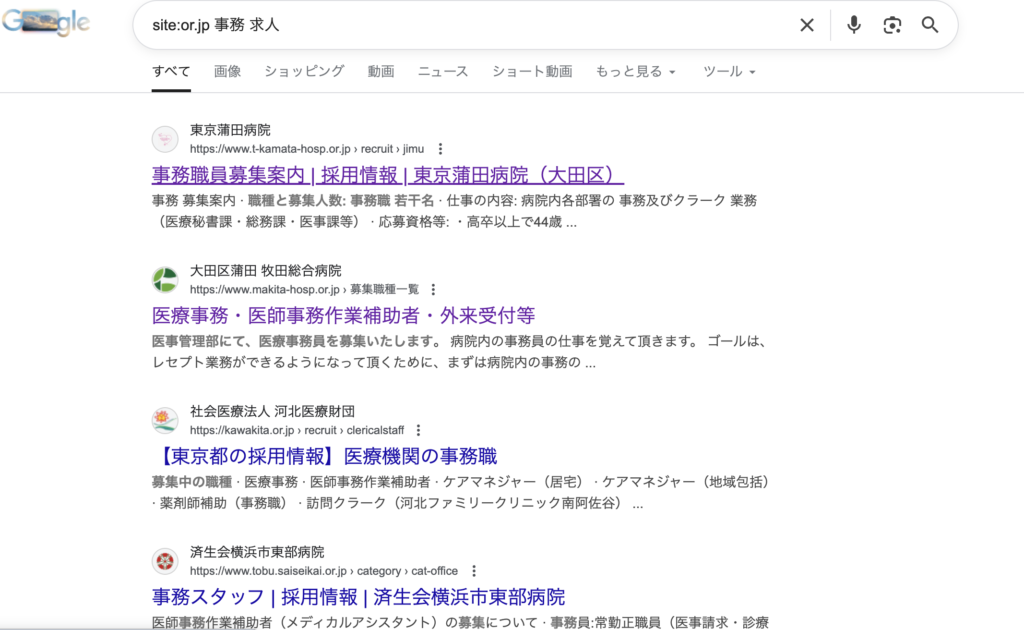The image size is (1024, 630).
Task: Click 牧田総合病院 green favicon
Action: point(165,280)
